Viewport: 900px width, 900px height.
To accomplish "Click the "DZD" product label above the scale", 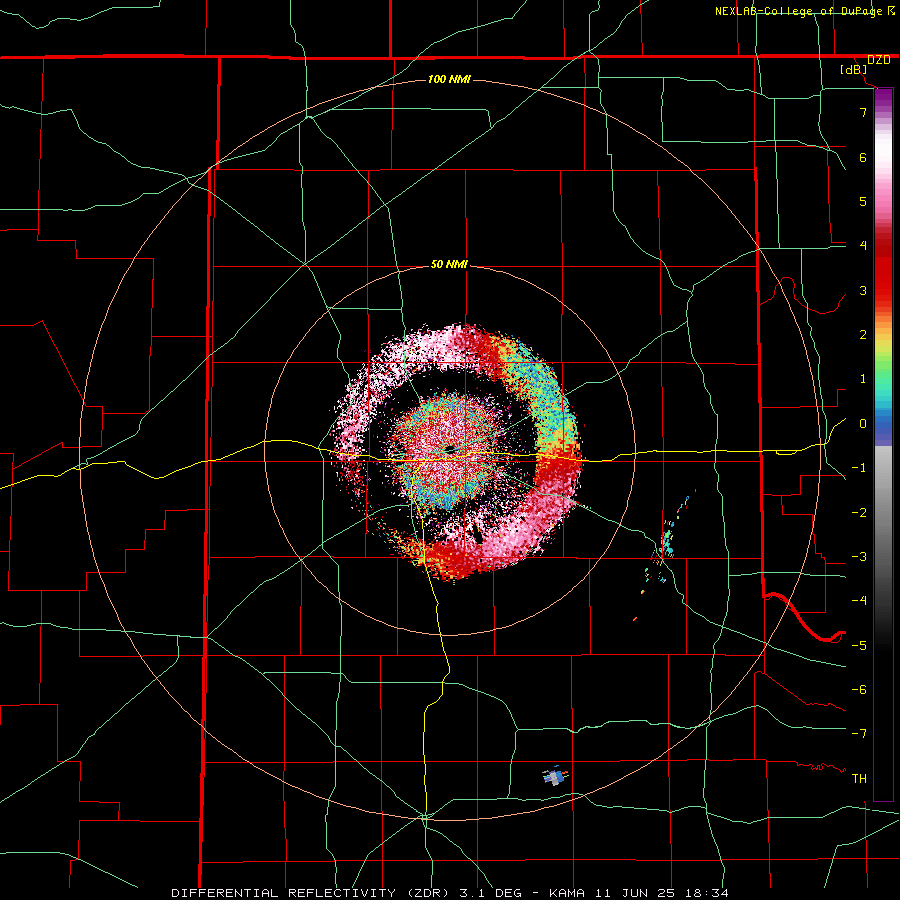I will pyautogui.click(x=878, y=60).
